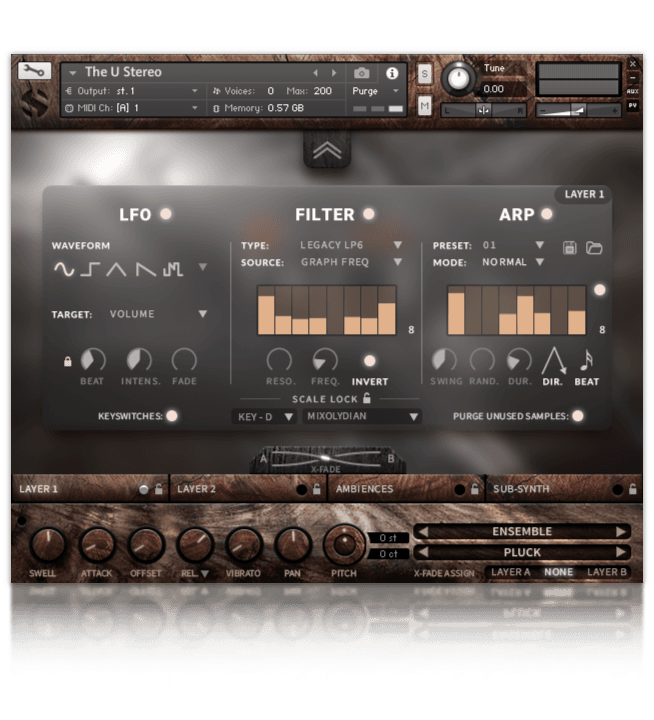The height and width of the screenshot is (720, 654).
Task: Toggle the LFO power switch
Action: 166,214
